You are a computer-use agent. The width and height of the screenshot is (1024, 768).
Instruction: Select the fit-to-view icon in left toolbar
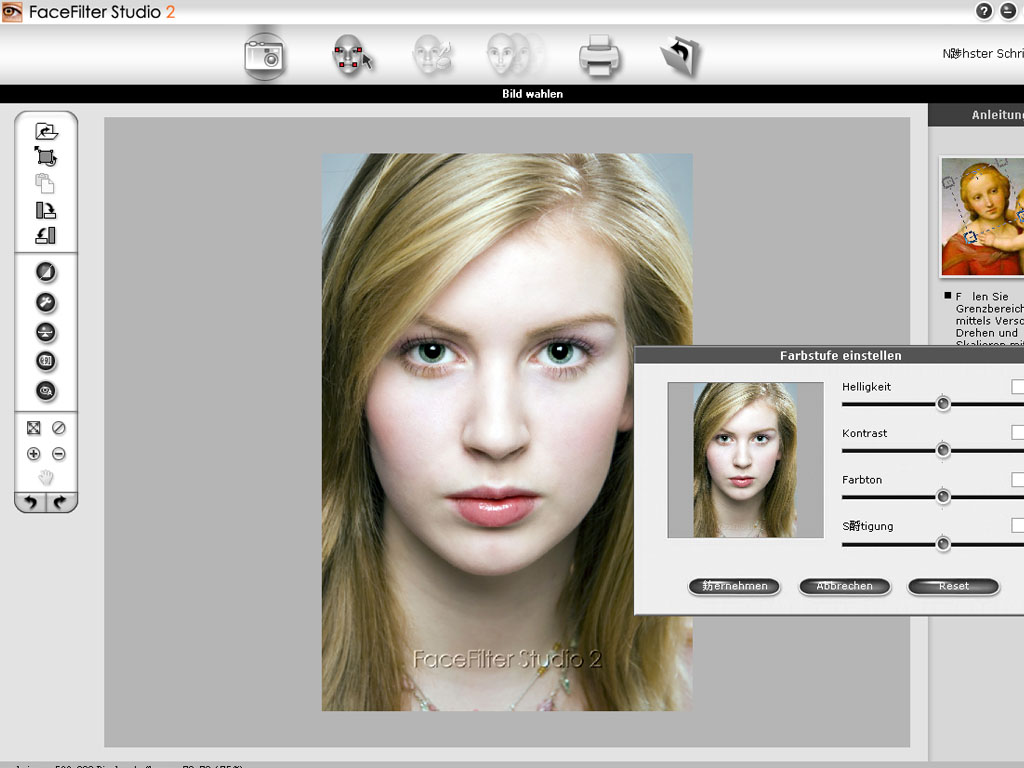(33, 428)
